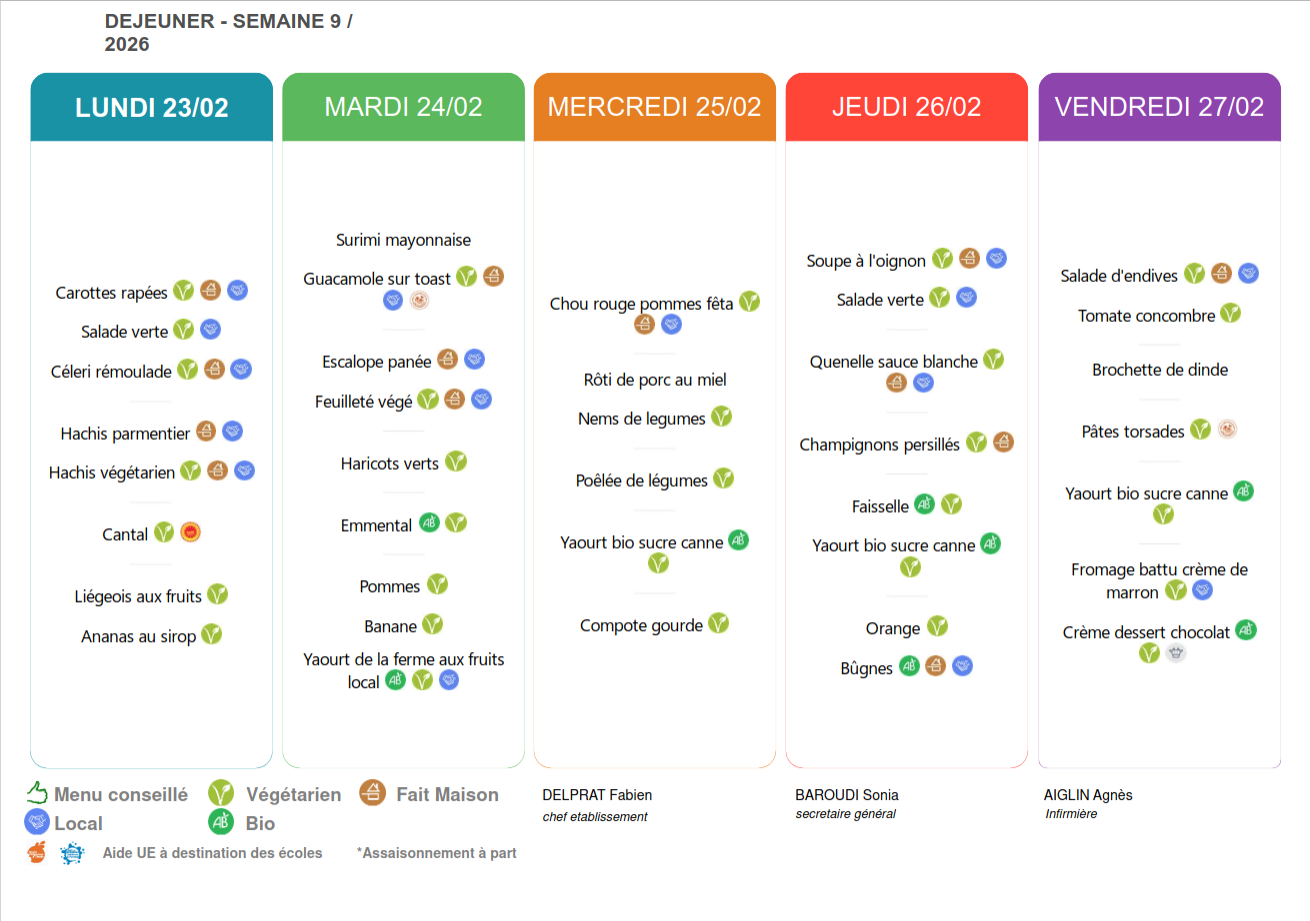Click the Brochette de dinde menu item
This screenshot has height=921, width=1310.
(1160, 370)
